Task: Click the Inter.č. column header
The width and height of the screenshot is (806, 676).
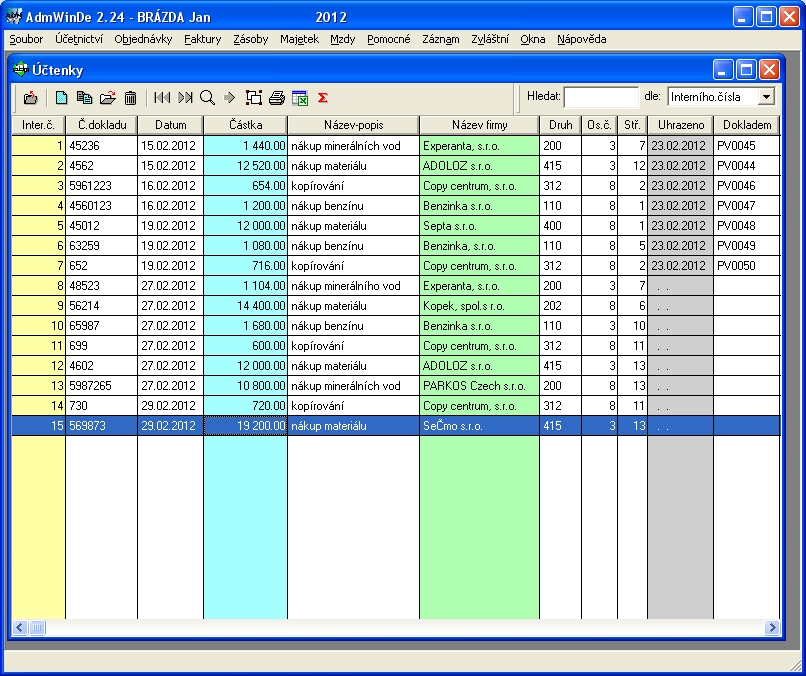Action: pyautogui.click(x=39, y=125)
